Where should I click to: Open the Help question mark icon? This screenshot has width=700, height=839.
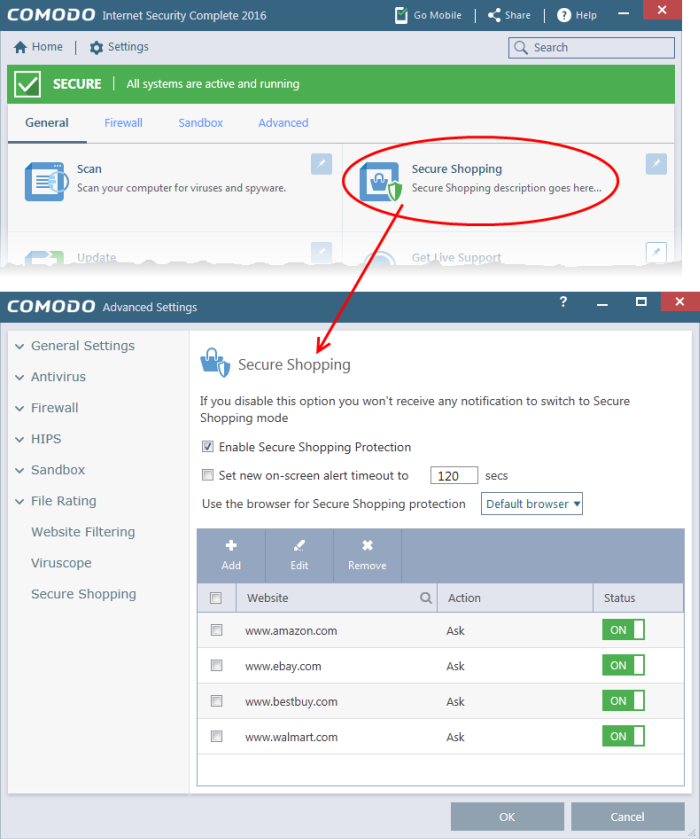(564, 15)
